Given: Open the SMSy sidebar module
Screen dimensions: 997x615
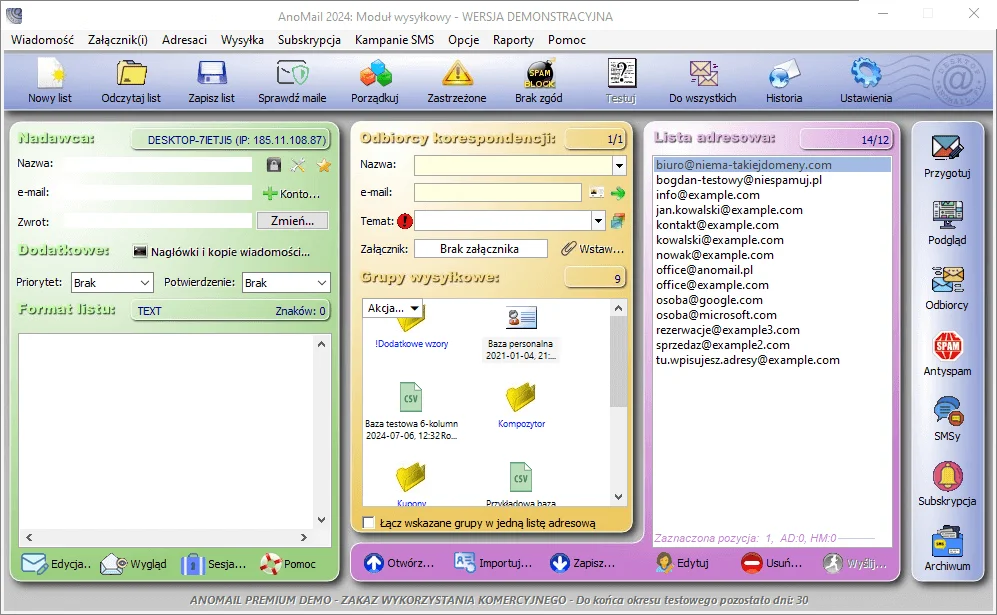Looking at the screenshot, I should tap(946, 419).
